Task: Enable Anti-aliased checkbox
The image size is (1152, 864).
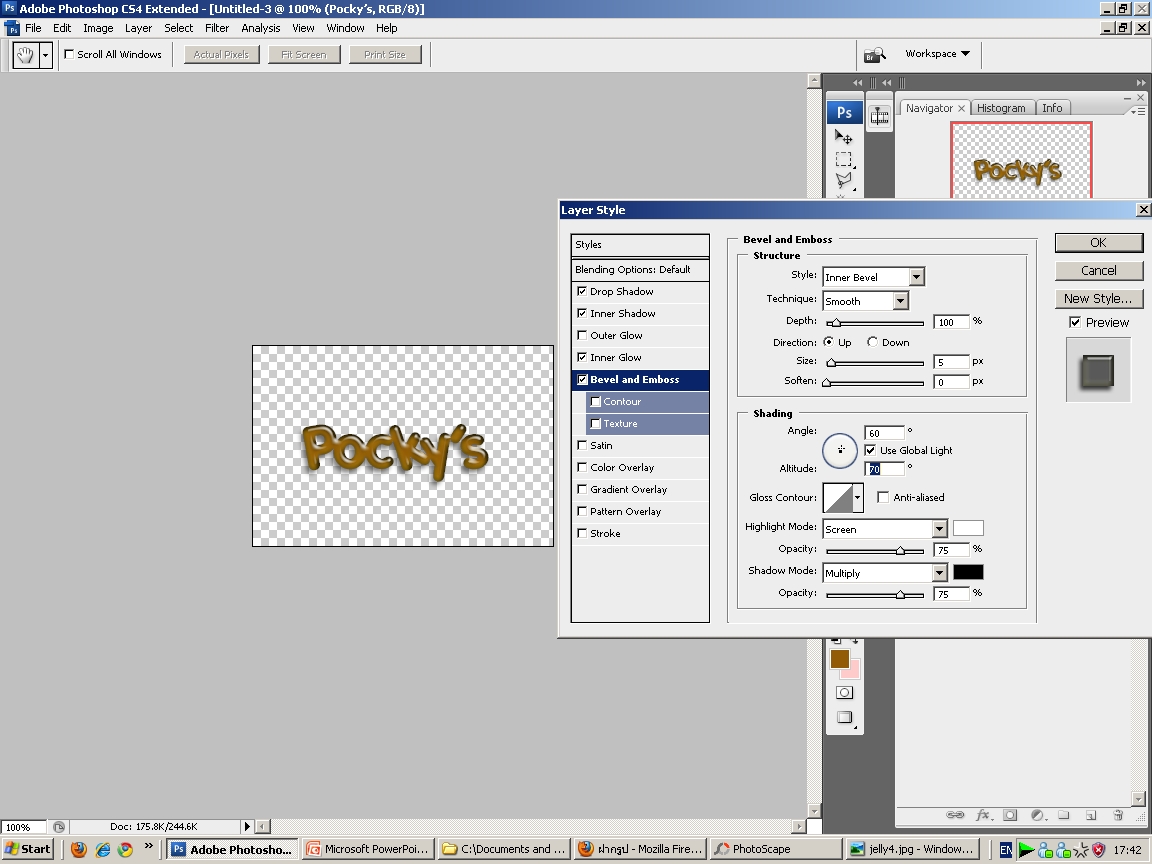Action: [x=883, y=497]
